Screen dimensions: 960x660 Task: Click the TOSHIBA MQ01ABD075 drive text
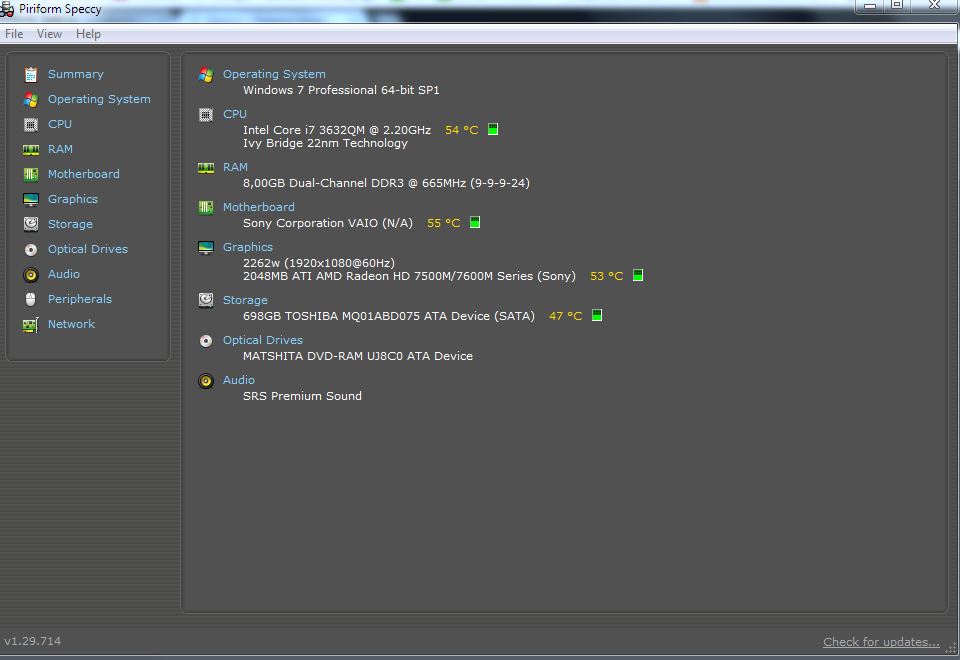[387, 316]
